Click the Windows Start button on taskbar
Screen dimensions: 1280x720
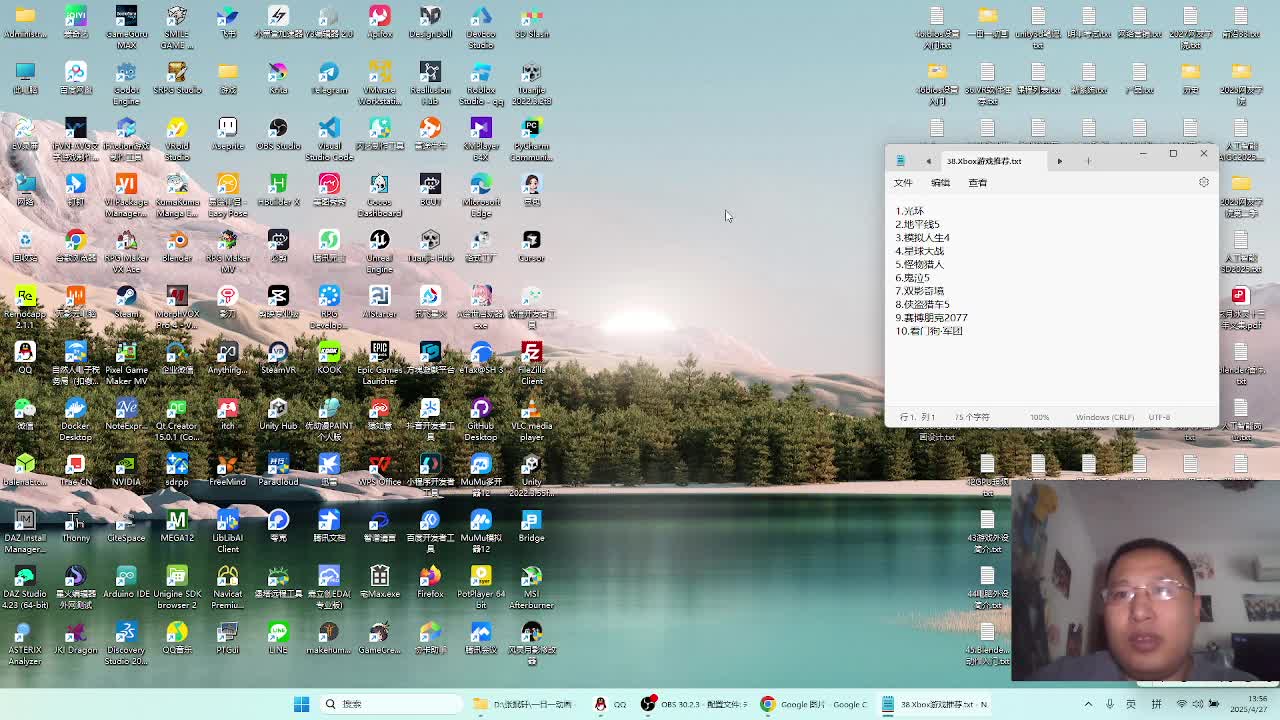point(301,704)
